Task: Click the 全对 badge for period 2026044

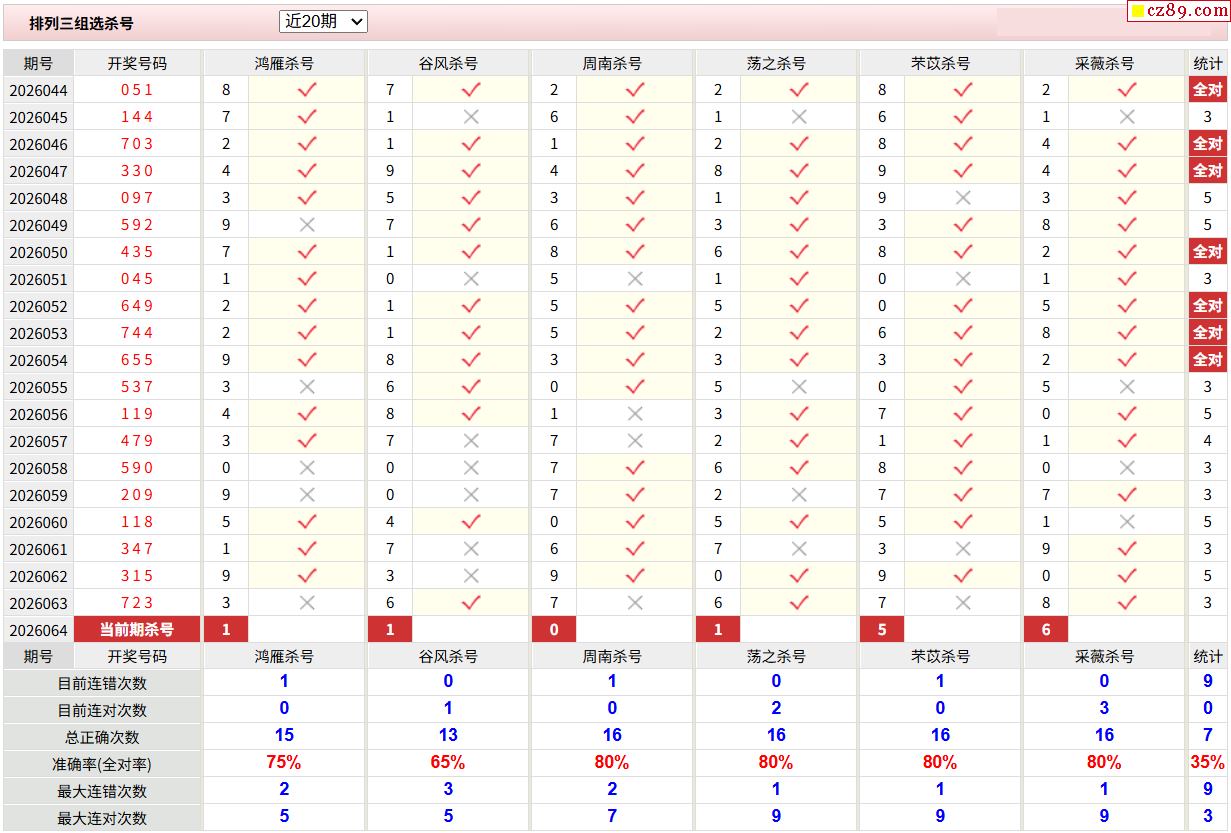Action: [1207, 90]
